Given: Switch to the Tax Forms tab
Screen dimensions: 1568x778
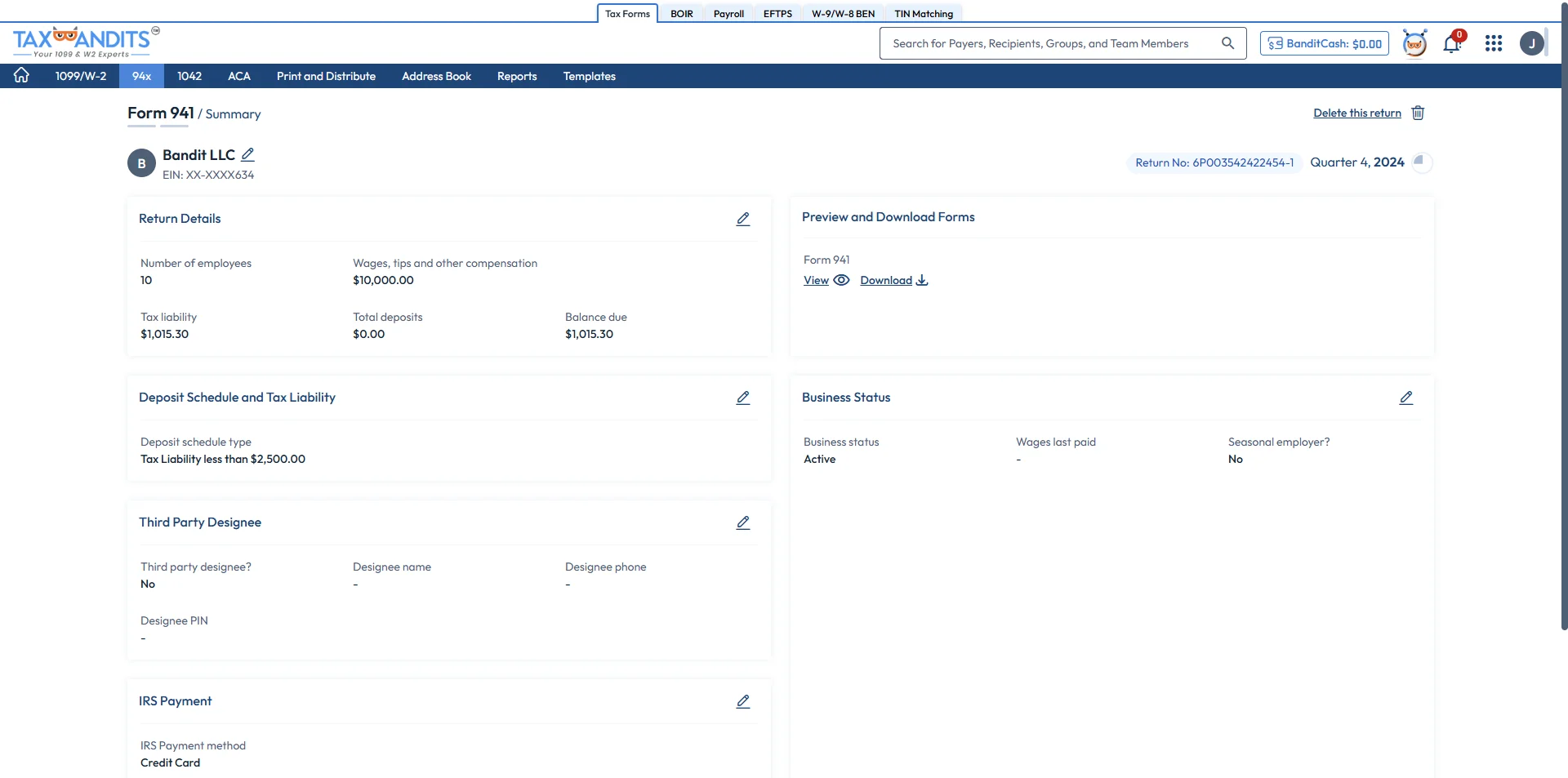Looking at the screenshot, I should pyautogui.click(x=627, y=14).
